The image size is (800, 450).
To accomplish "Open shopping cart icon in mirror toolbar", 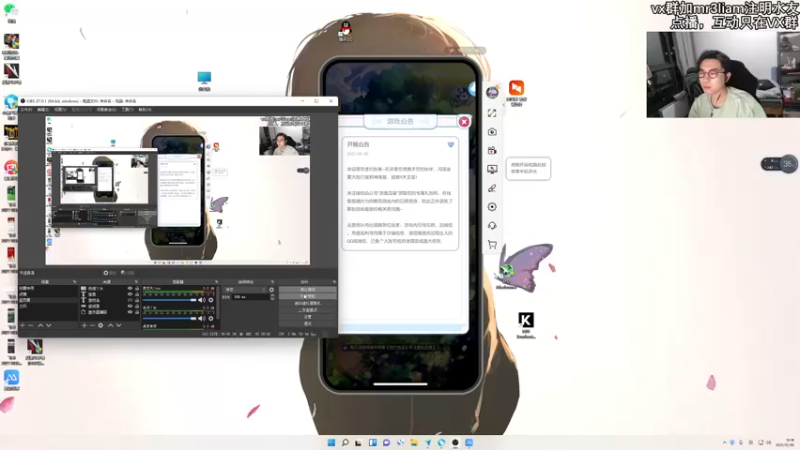I will [x=492, y=244].
